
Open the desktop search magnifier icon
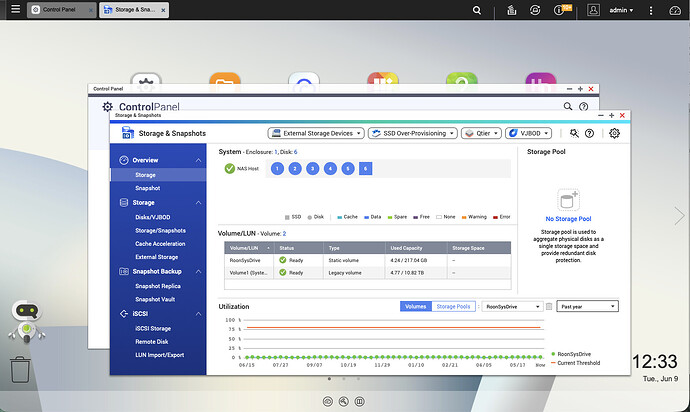(x=477, y=10)
